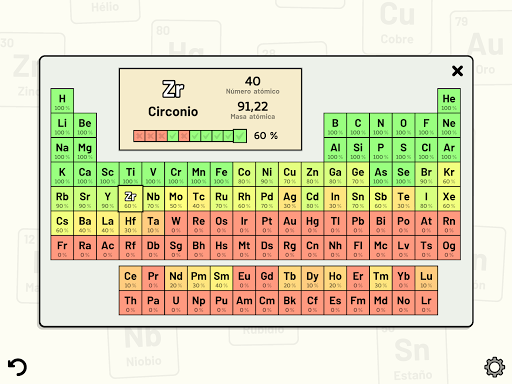Open the Chlorine (Cl) element
Viewport: 512px width, 384px height.
426,150
